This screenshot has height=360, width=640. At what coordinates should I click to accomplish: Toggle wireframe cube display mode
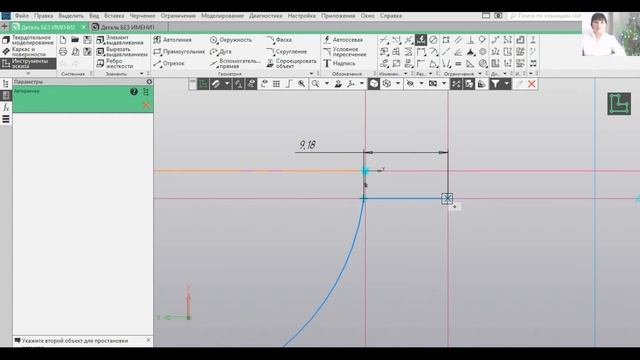387,84
